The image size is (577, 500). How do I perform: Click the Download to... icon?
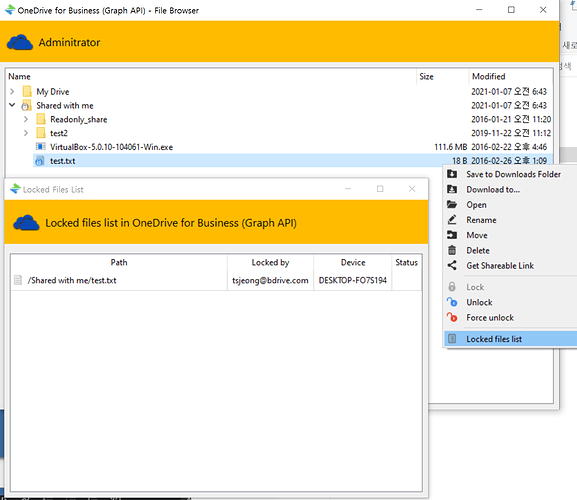(452, 189)
